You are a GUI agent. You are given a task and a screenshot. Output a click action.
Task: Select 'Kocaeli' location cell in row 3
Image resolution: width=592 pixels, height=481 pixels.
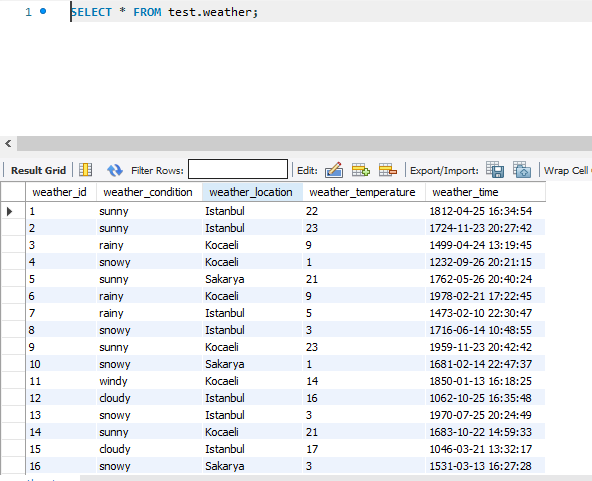253,245
